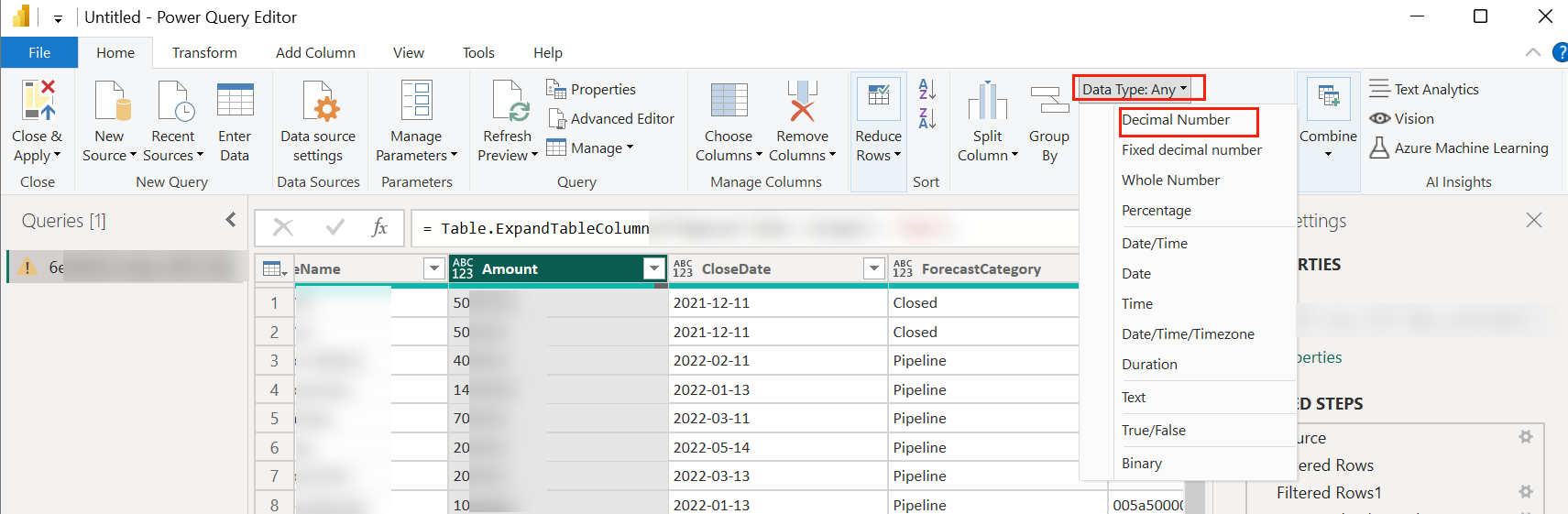This screenshot has width=1568, height=514.
Task: Sort ascending A to Z
Action: point(927,89)
